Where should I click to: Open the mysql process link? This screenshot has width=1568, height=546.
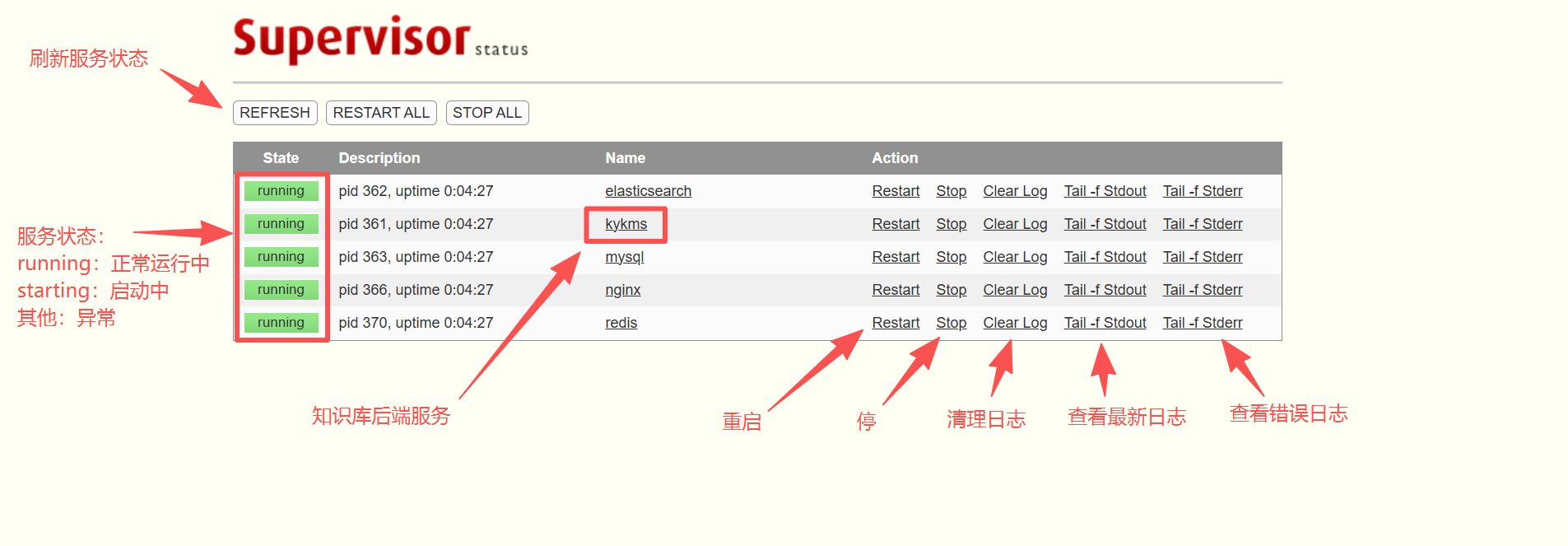(624, 257)
